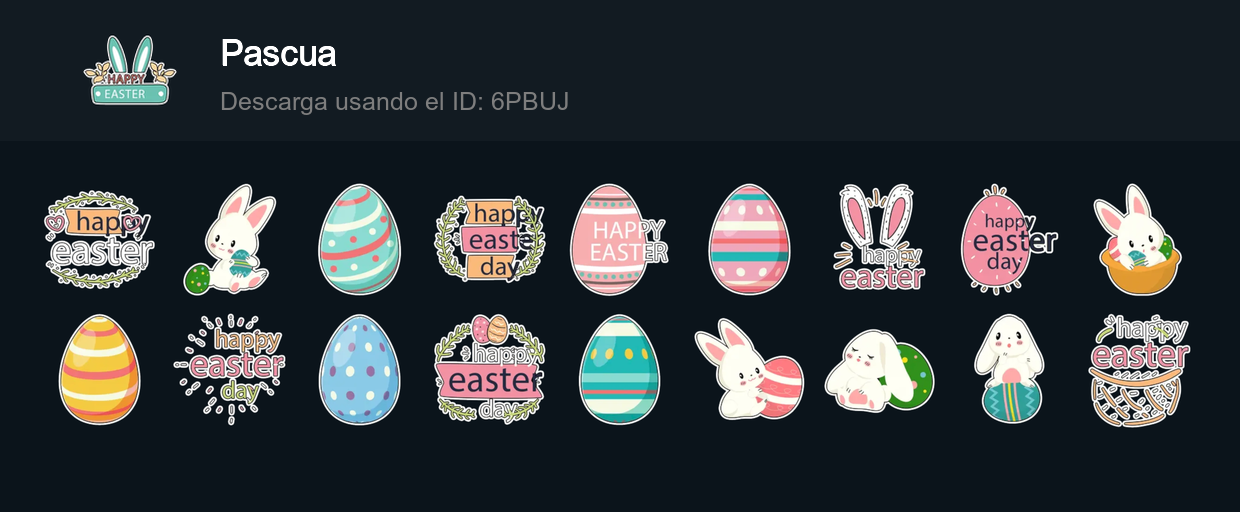Viewport: 1240px width, 512px height.
Task: Pick the pink and teal striped egg sticker
Action: (x=749, y=240)
